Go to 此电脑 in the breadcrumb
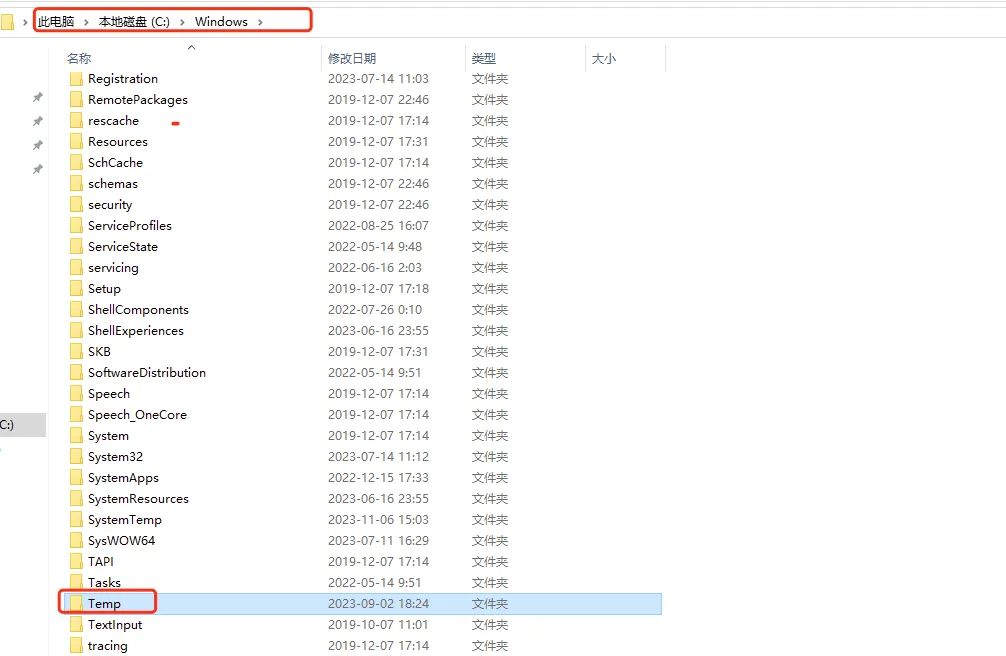 [56, 21]
